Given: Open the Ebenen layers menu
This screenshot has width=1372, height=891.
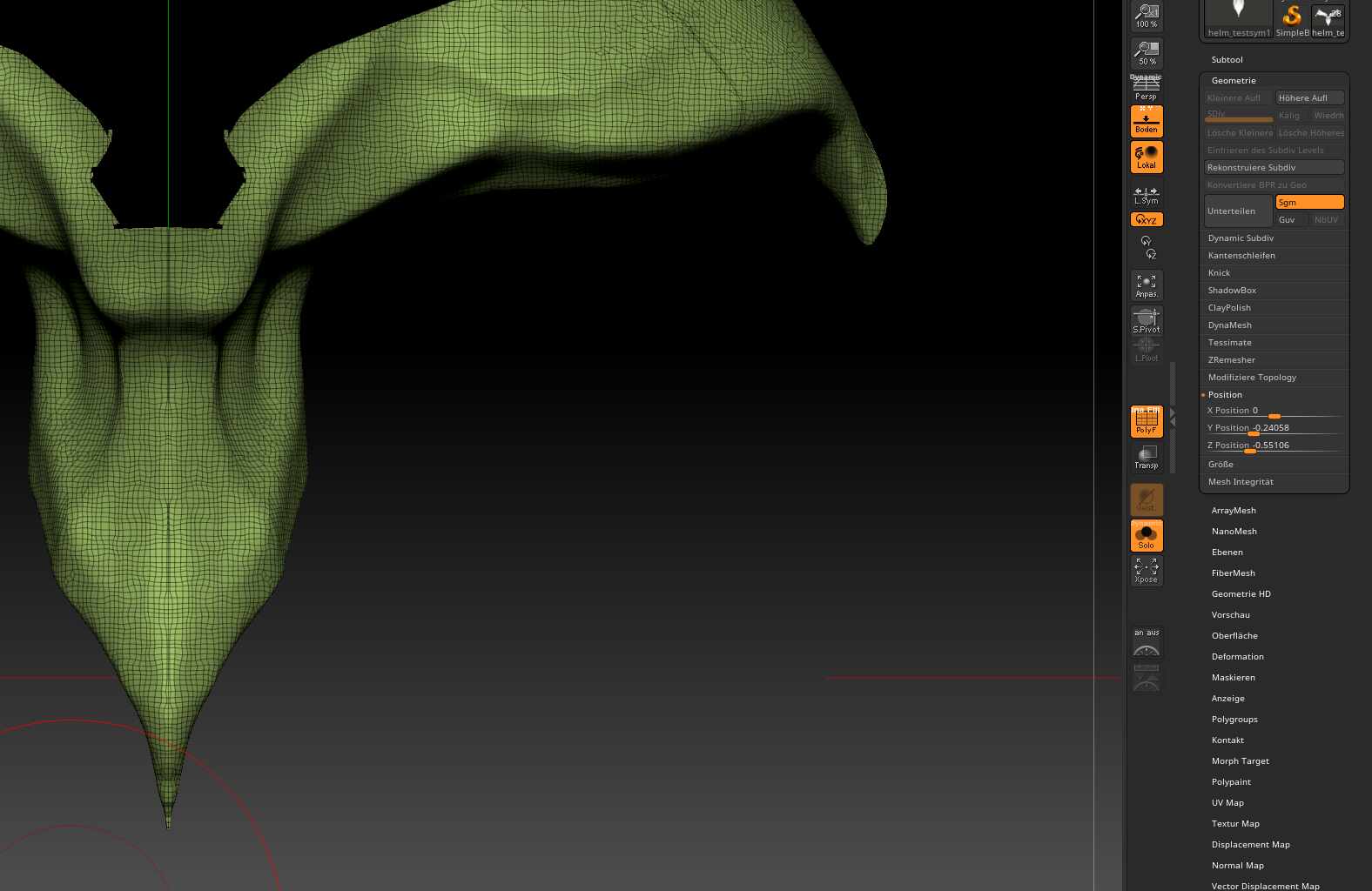Looking at the screenshot, I should click(x=1227, y=553).
